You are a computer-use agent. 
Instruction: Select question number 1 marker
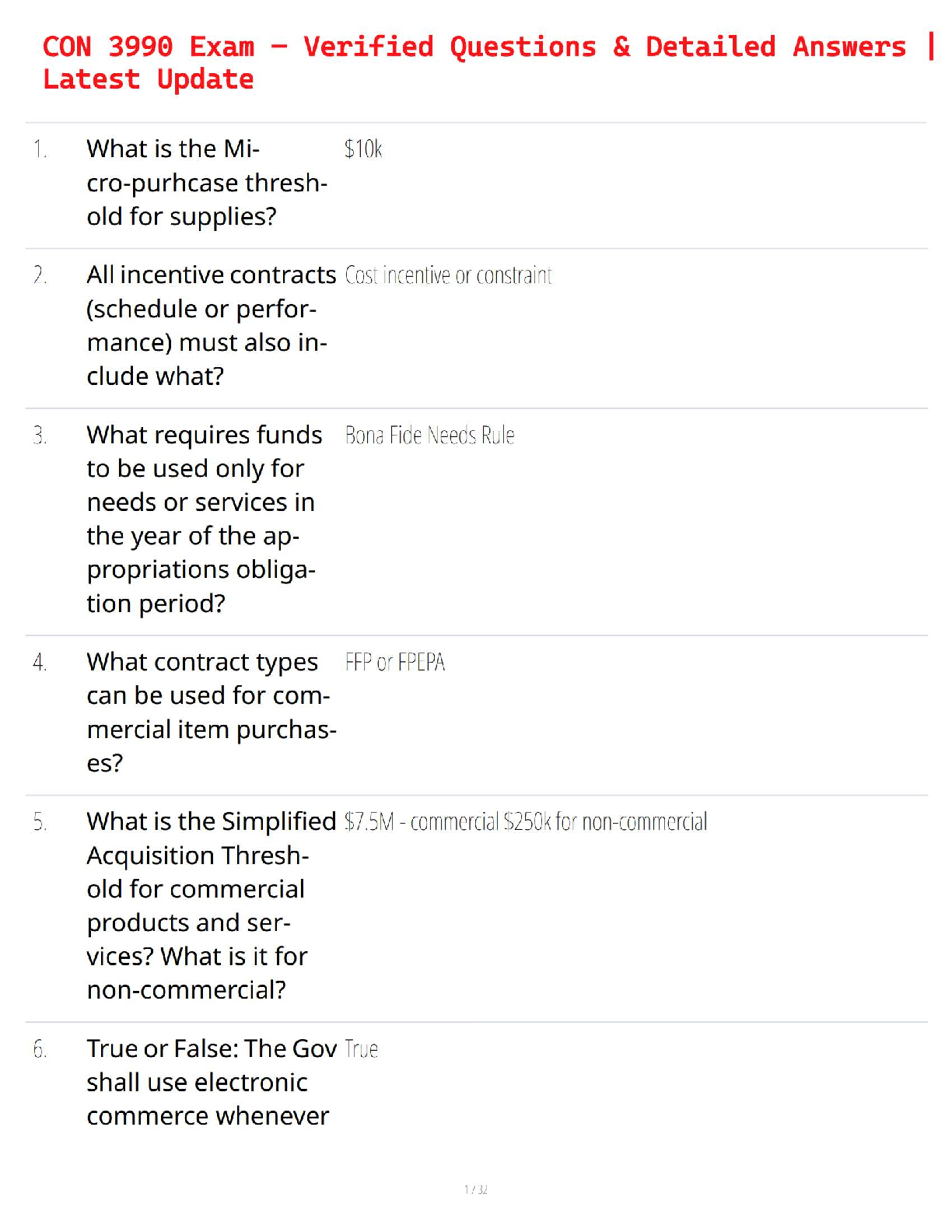coord(40,149)
